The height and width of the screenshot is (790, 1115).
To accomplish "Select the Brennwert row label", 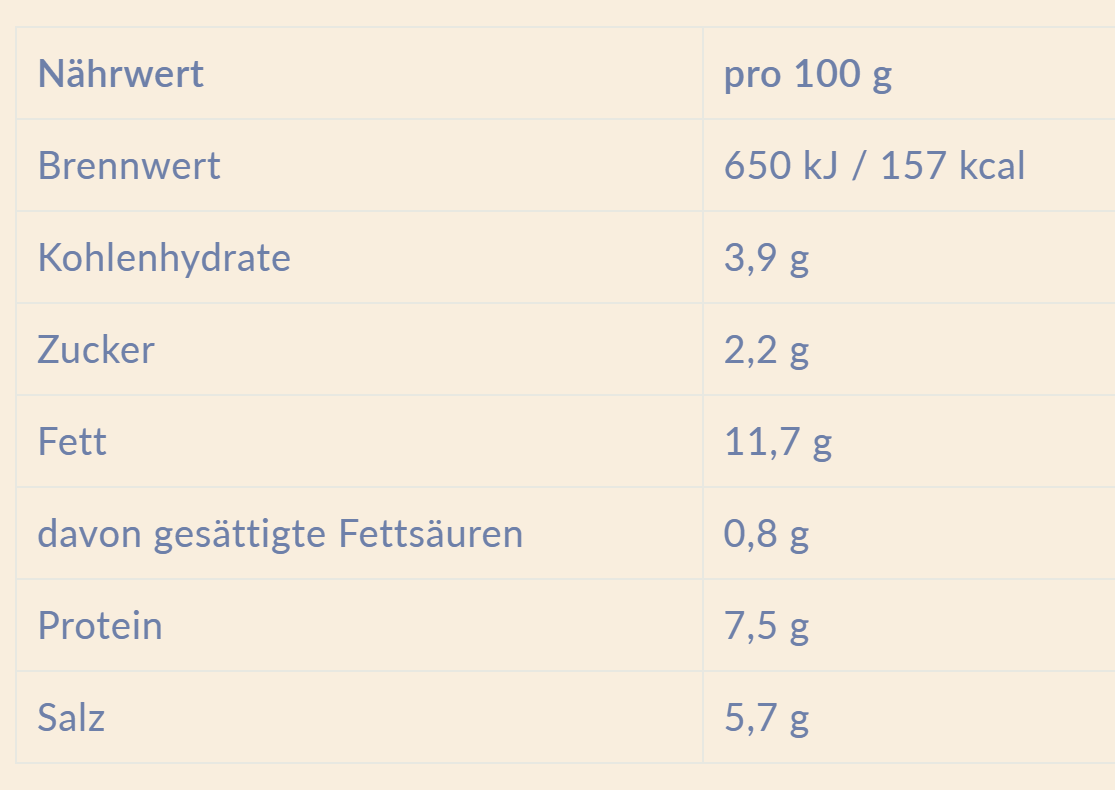I will click(129, 166).
